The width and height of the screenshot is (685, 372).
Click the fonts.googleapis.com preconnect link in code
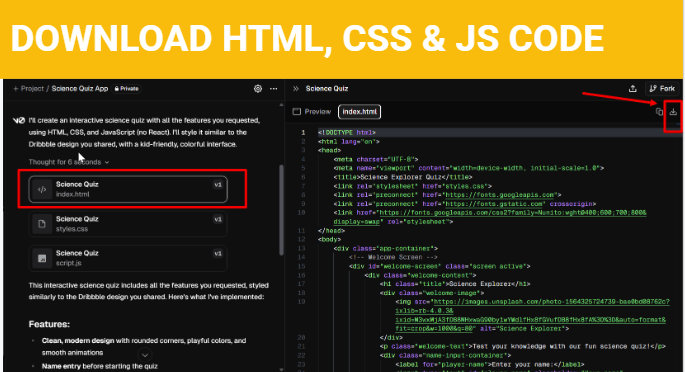point(500,195)
